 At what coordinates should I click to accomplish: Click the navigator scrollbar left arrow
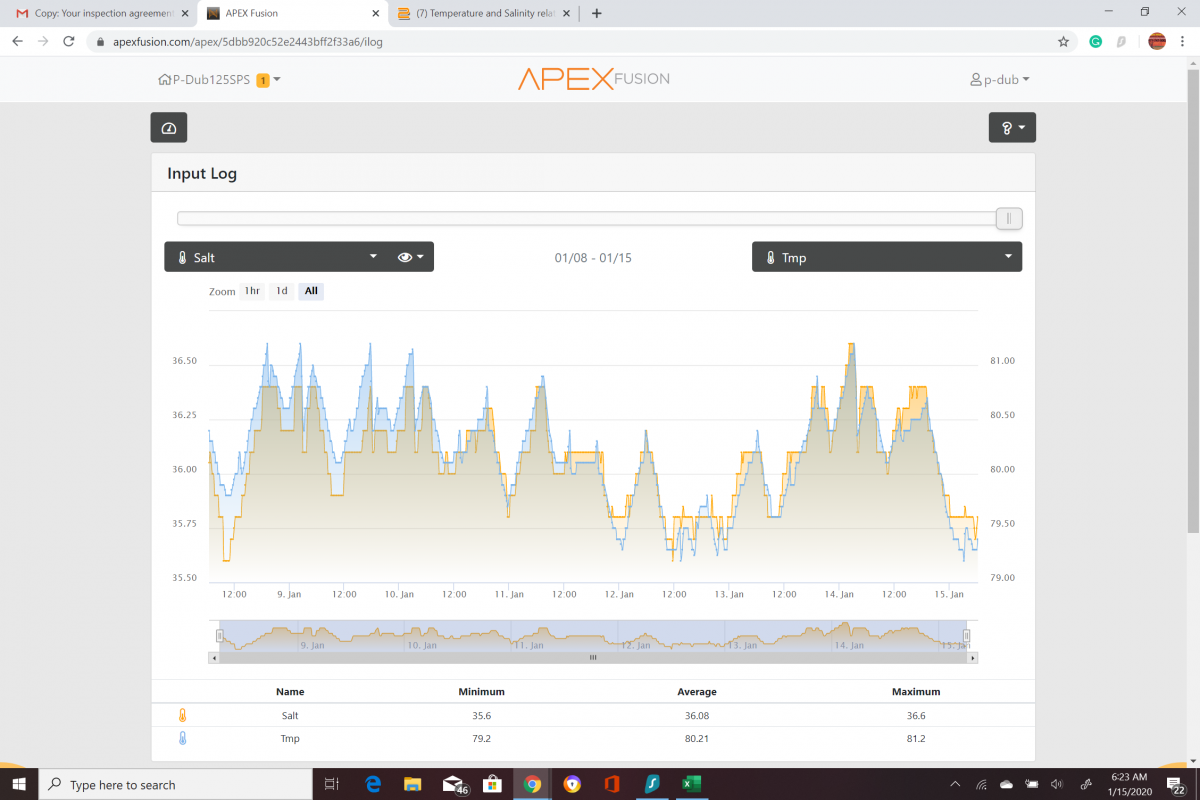coord(213,657)
